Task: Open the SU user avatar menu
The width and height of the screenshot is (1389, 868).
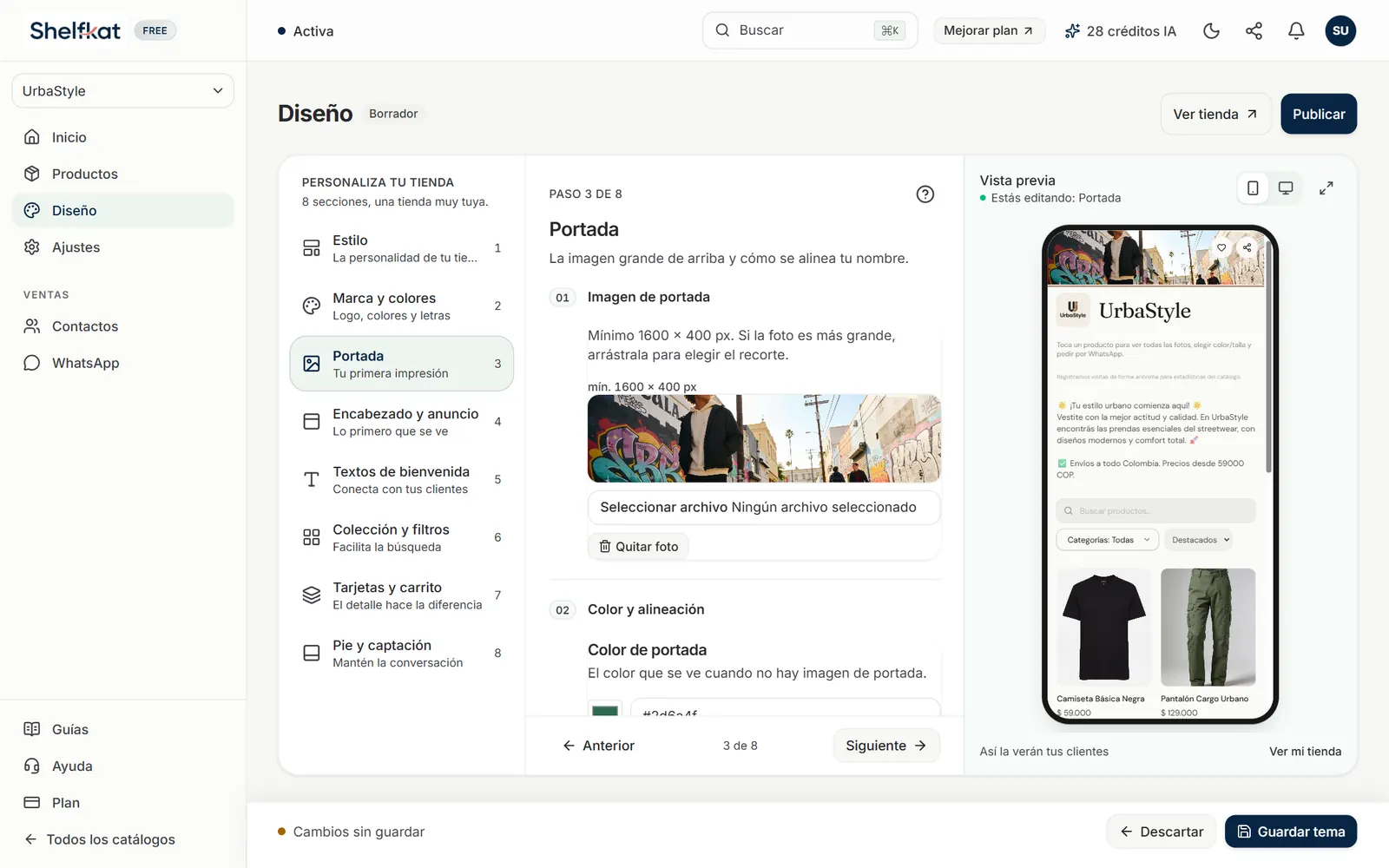Action: [x=1340, y=30]
